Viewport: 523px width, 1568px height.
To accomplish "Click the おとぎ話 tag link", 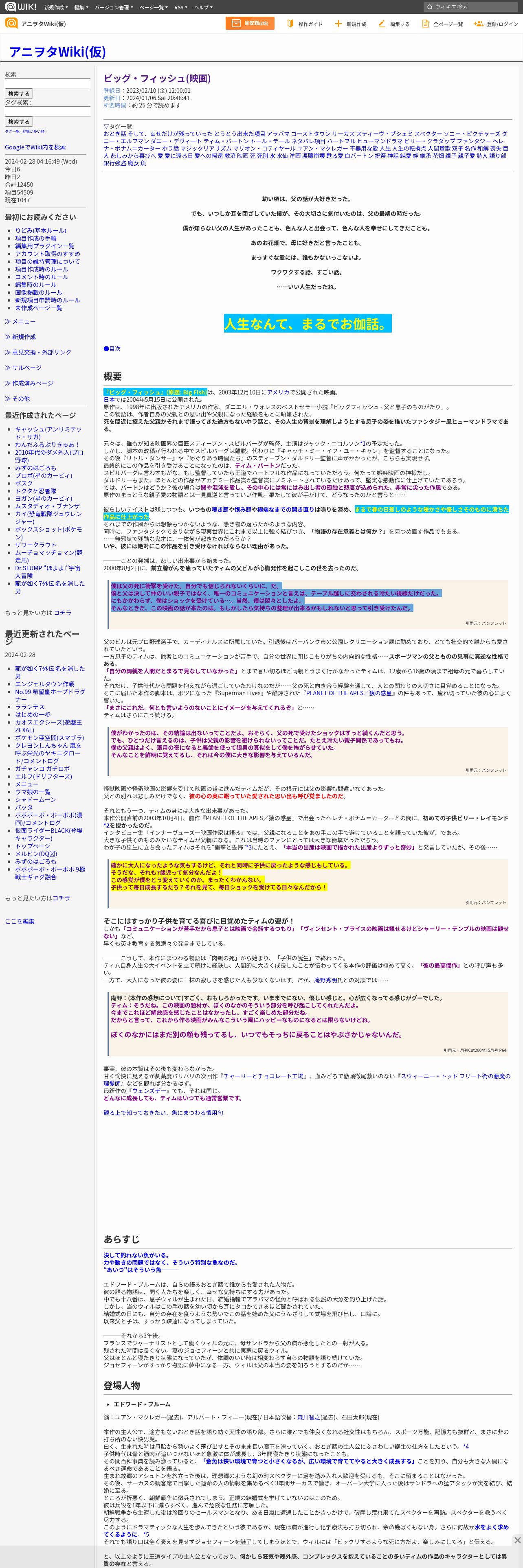I will 115,134.
